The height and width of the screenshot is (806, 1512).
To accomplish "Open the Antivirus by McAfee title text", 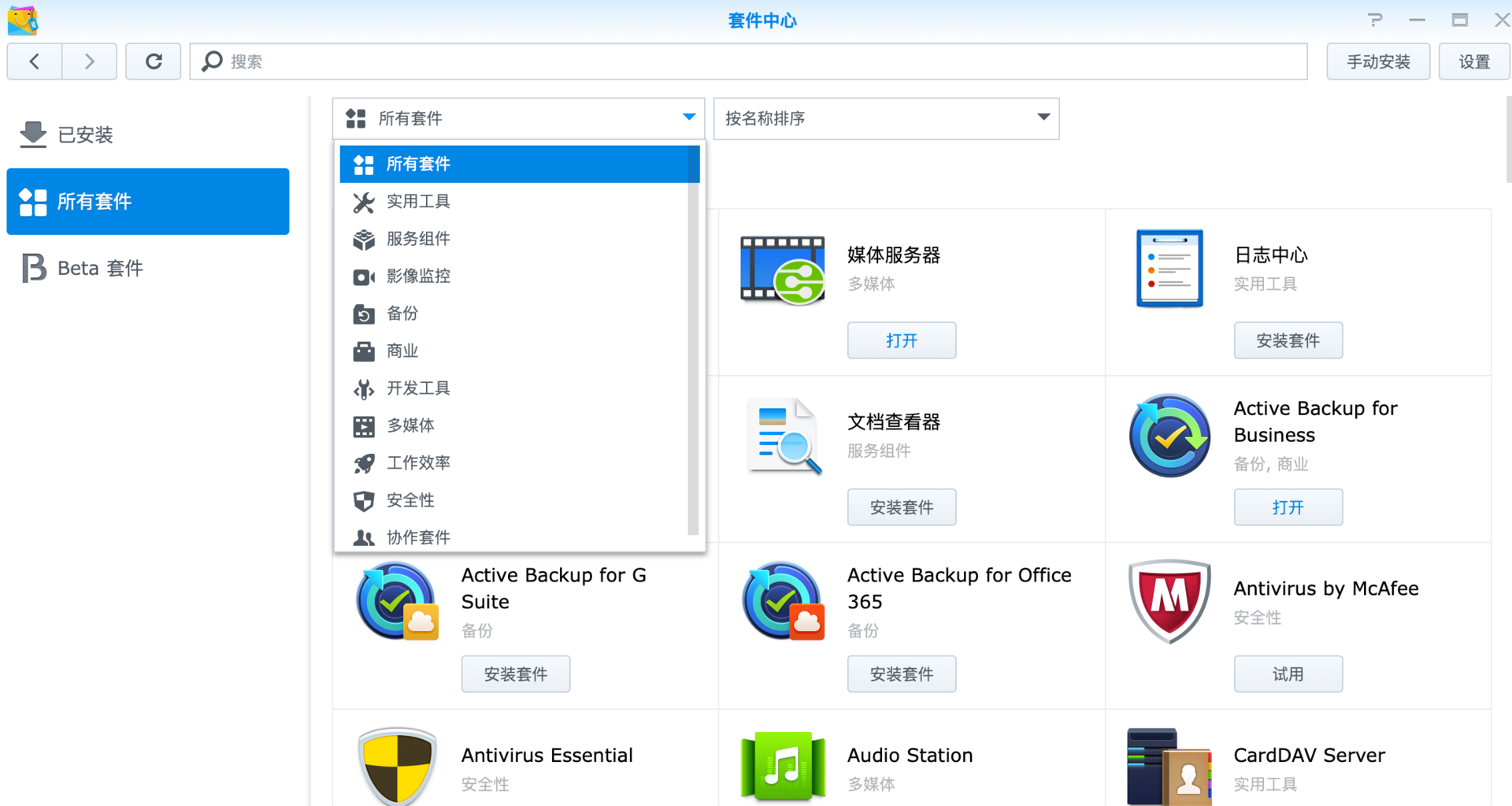I will pos(1326,589).
